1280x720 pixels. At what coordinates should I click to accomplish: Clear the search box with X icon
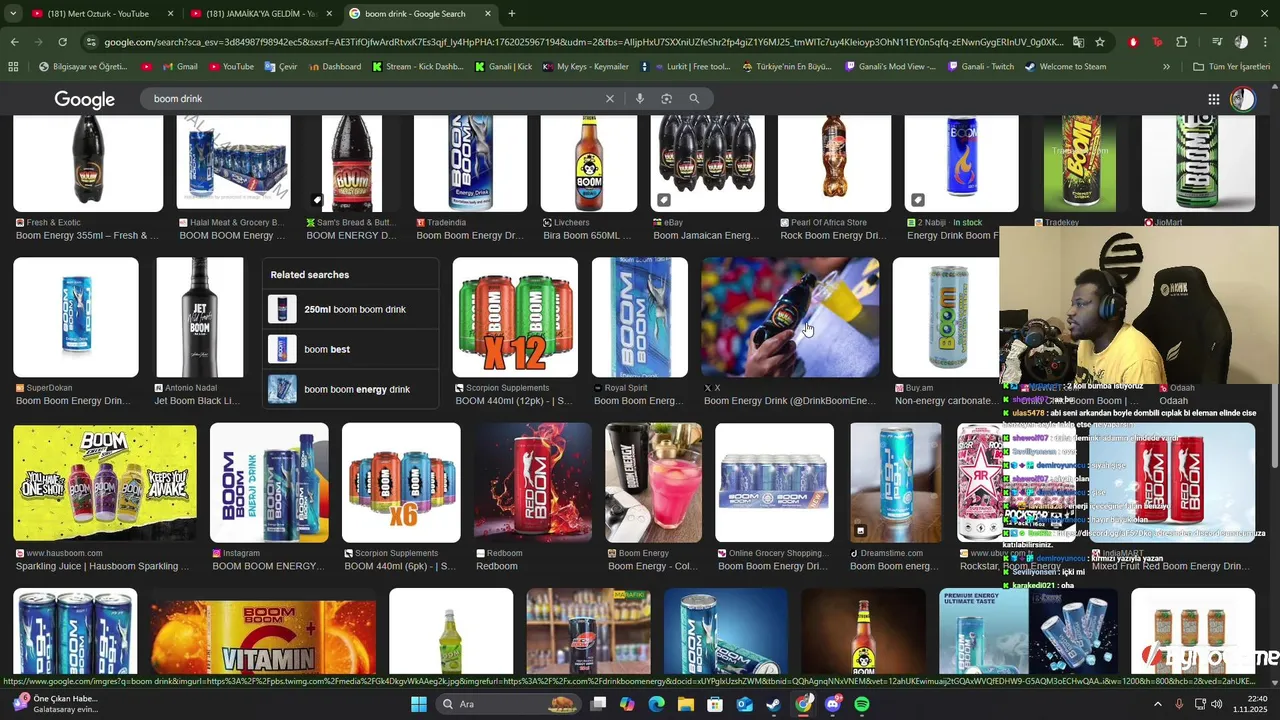click(609, 99)
